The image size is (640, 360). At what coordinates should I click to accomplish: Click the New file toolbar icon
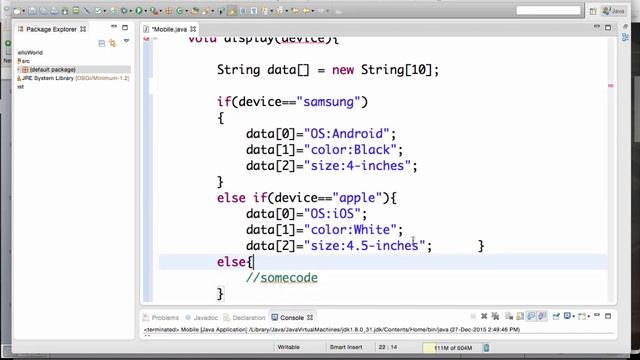pyautogui.click(x=17, y=11)
